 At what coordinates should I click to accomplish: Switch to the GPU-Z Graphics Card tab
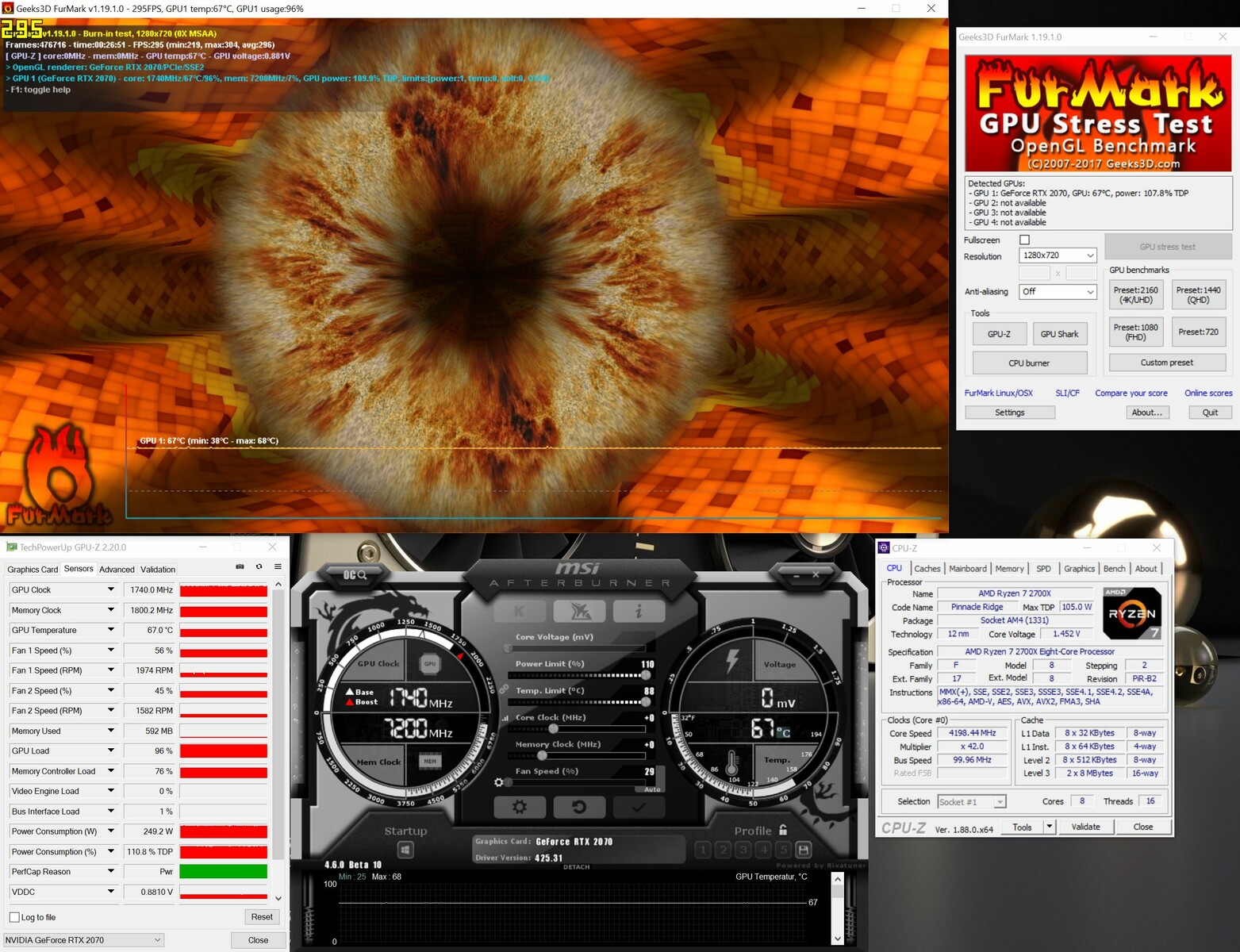pyautogui.click(x=33, y=570)
